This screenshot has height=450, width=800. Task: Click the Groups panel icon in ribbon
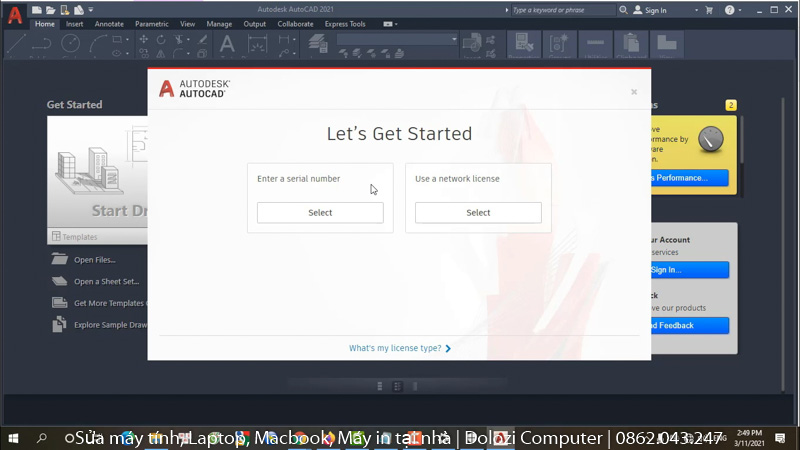pos(559,44)
